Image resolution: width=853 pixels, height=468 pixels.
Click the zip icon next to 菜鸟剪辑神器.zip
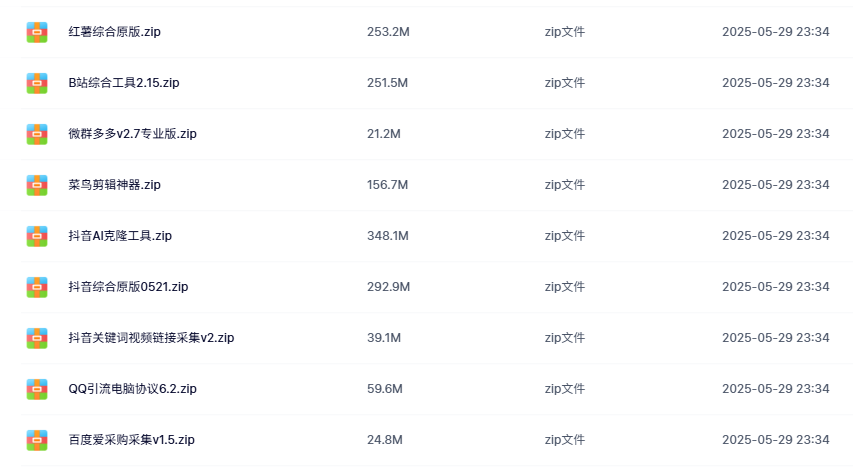tap(37, 185)
